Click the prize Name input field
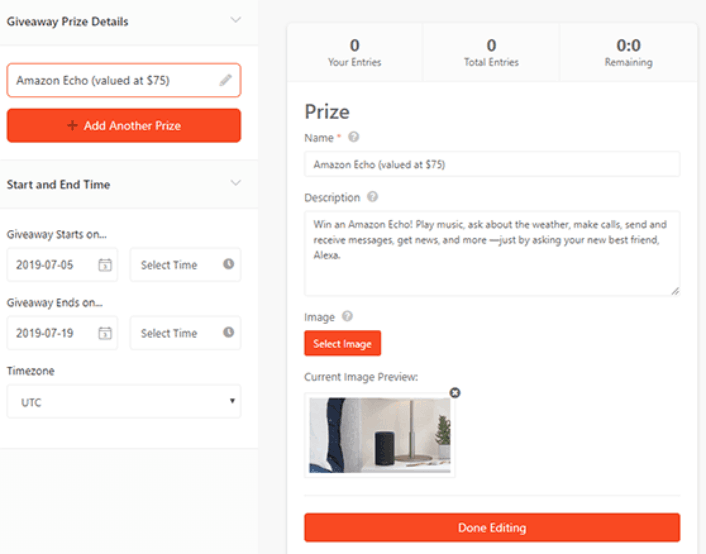706x554 pixels. [491, 164]
